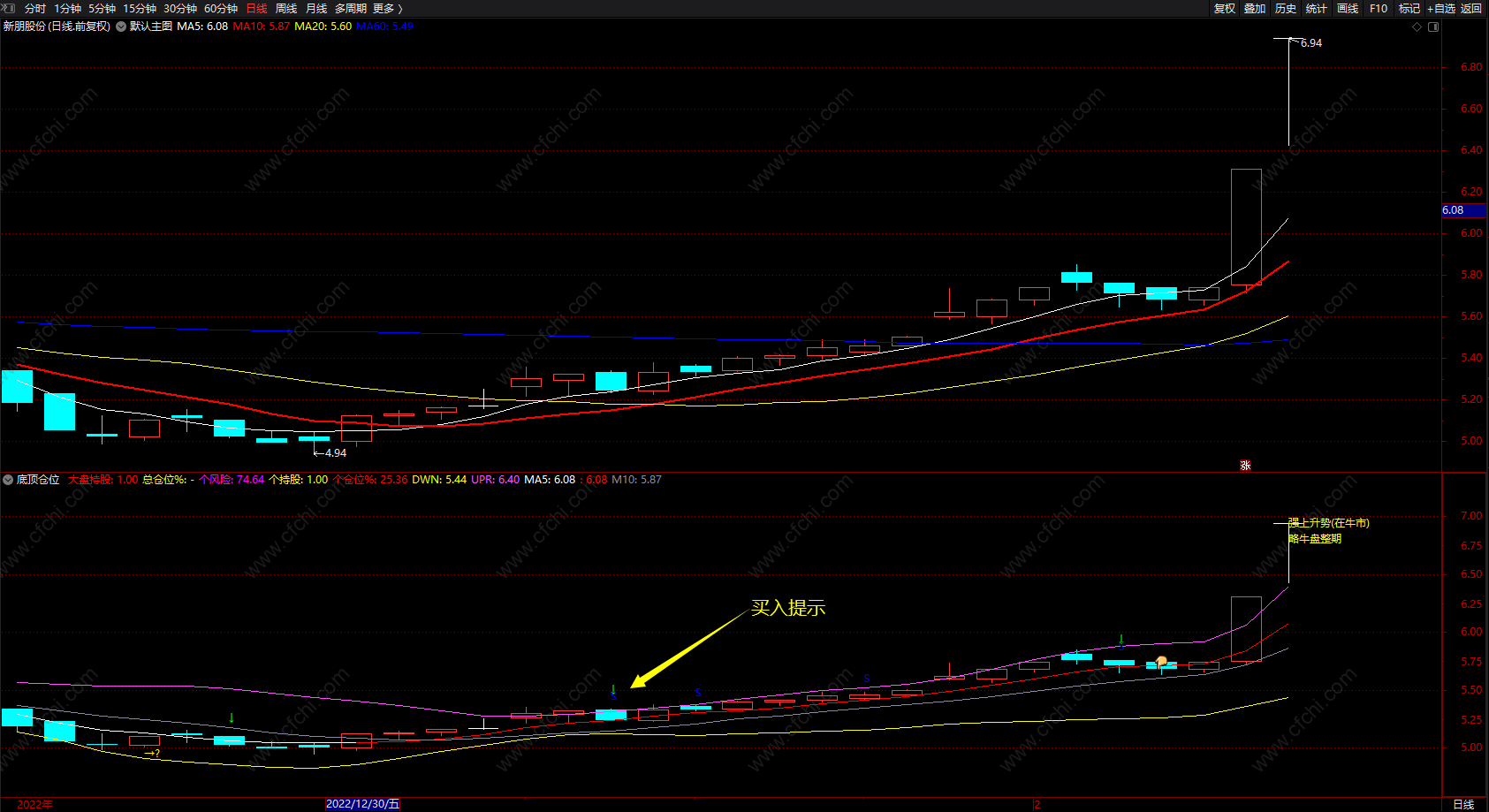The image size is (1489, 812).
Task: Open the 多周期 multi-period view
Action: pos(351,8)
